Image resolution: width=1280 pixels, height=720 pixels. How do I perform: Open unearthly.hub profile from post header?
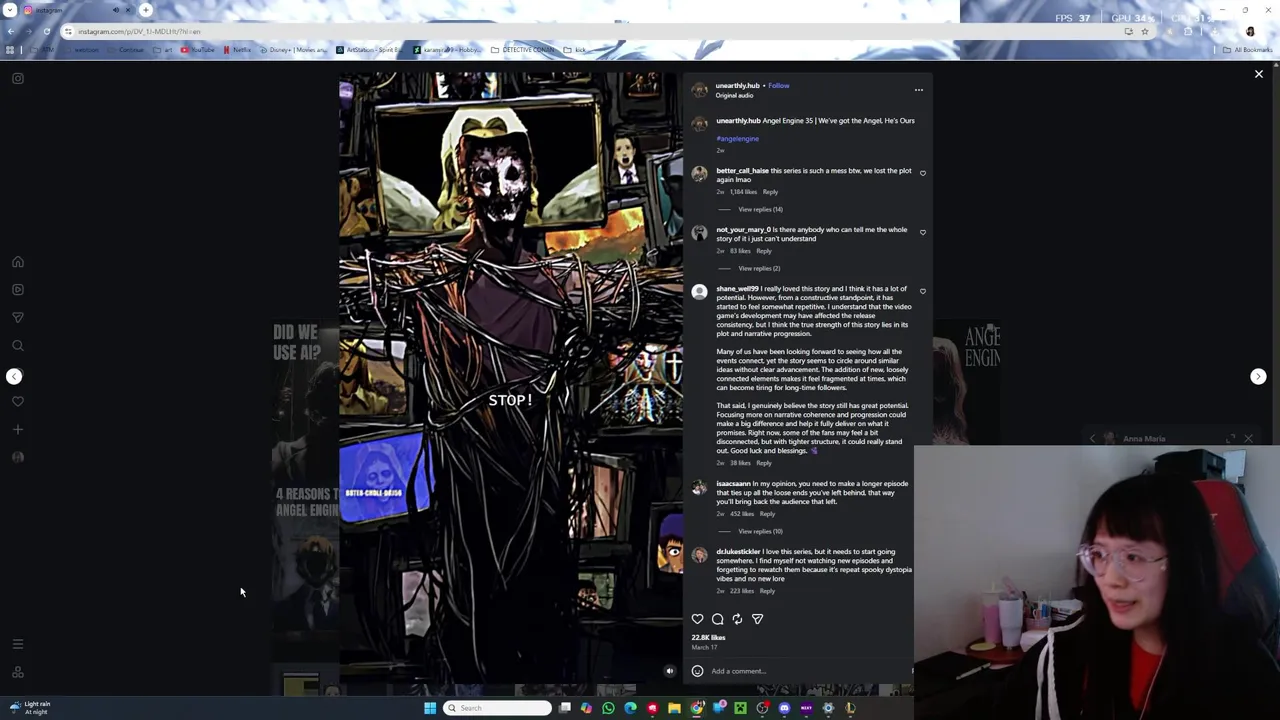pyautogui.click(x=737, y=86)
